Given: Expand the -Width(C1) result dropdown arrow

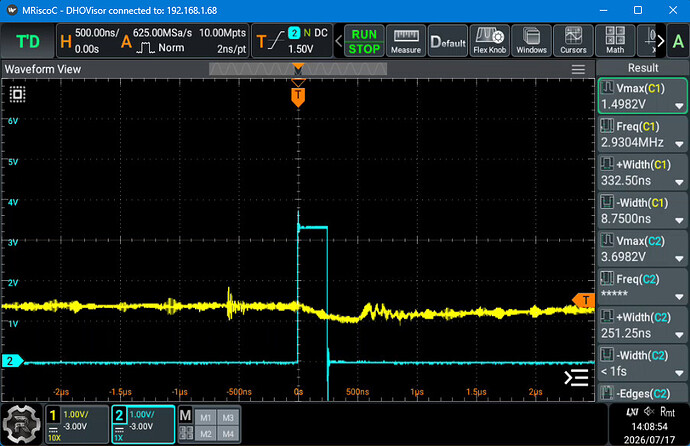Looking at the screenshot, I should click(679, 220).
